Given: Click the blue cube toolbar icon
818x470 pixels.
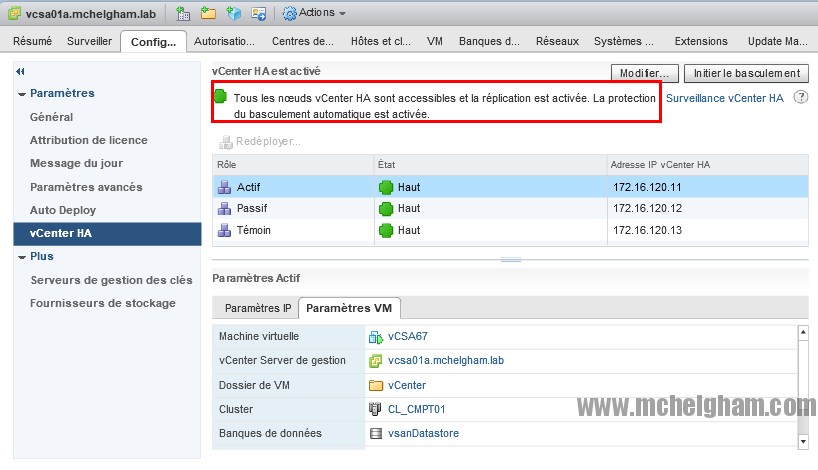Looking at the screenshot, I should 234,14.
